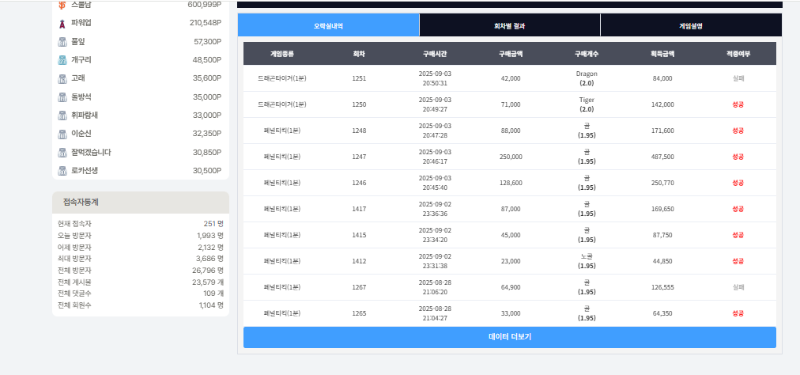Click the 오늘 방문자 1,993 명 statistic
This screenshot has width=800, height=375.
[140, 236]
